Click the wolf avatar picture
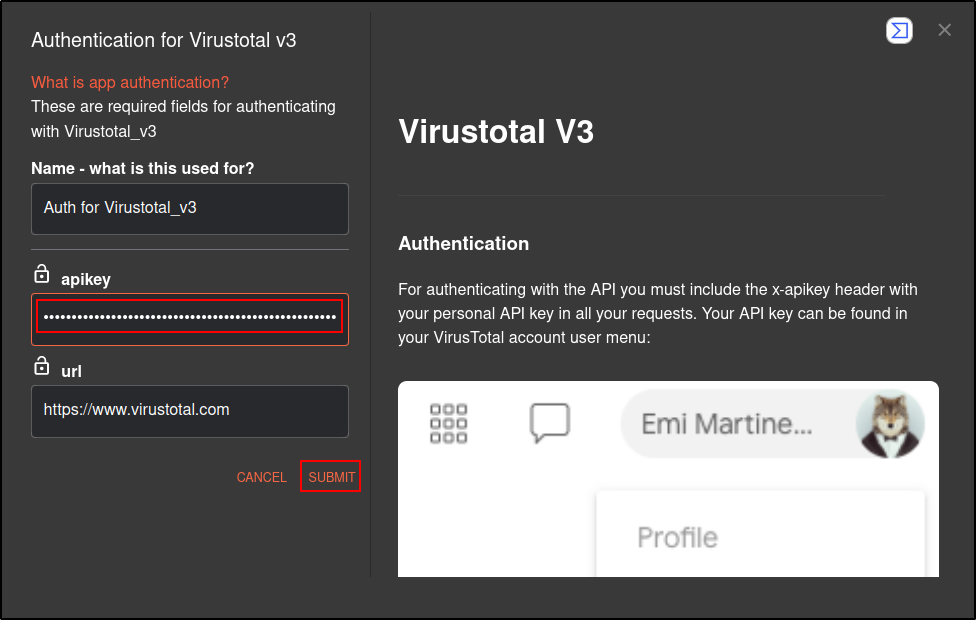 point(889,425)
